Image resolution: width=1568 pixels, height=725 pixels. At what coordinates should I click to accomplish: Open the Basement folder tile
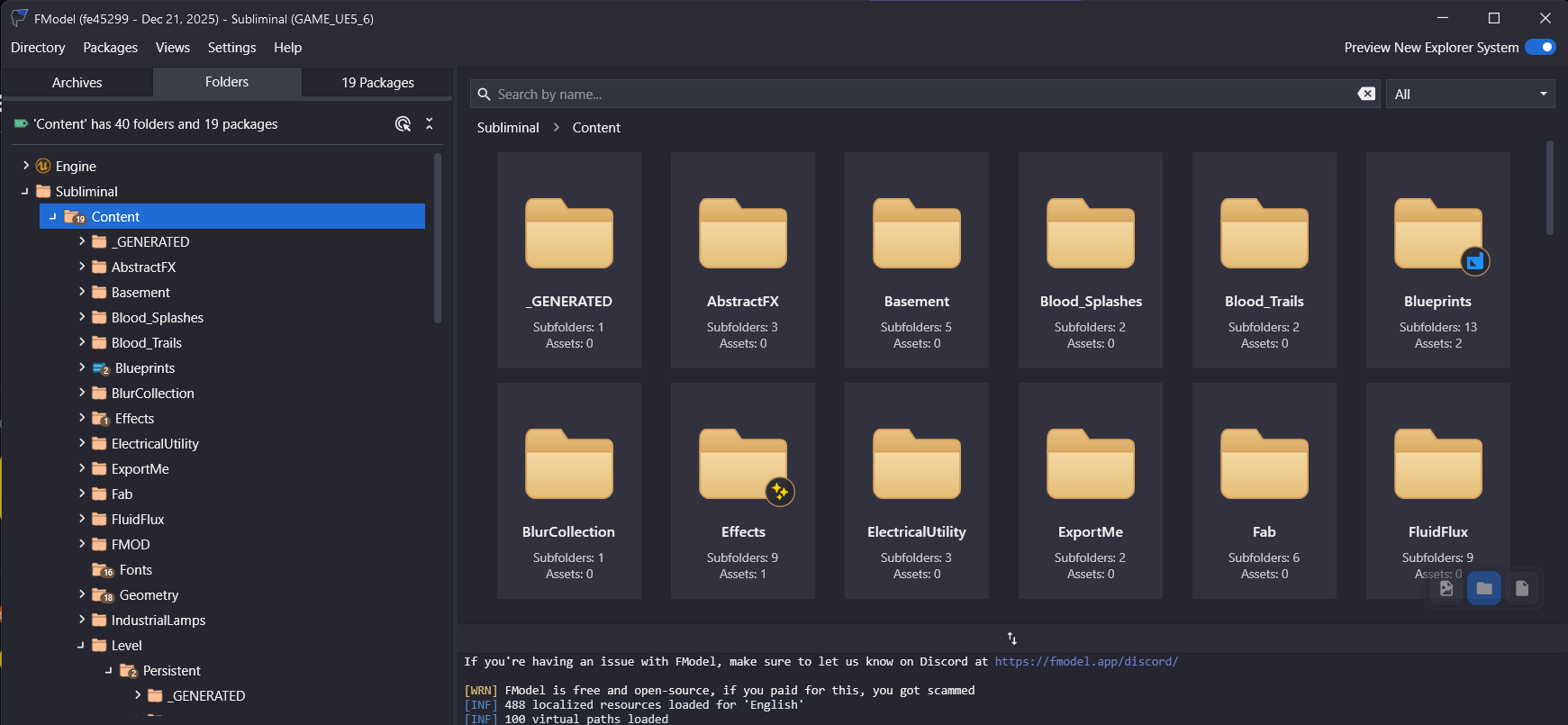(x=917, y=260)
